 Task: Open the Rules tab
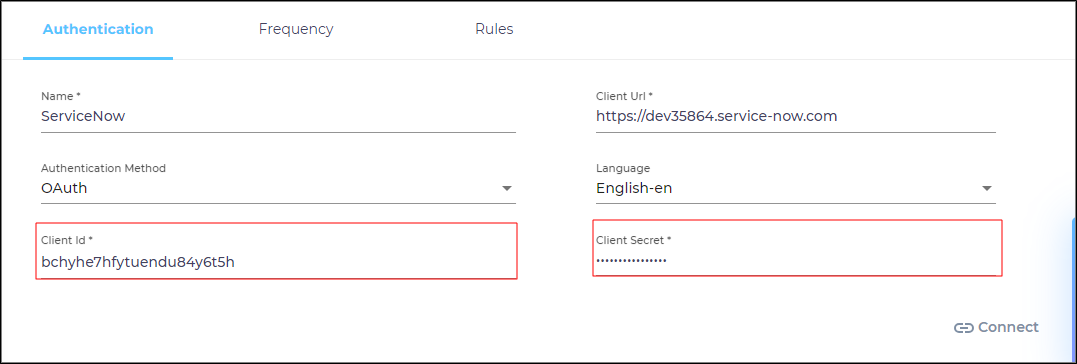(x=494, y=29)
